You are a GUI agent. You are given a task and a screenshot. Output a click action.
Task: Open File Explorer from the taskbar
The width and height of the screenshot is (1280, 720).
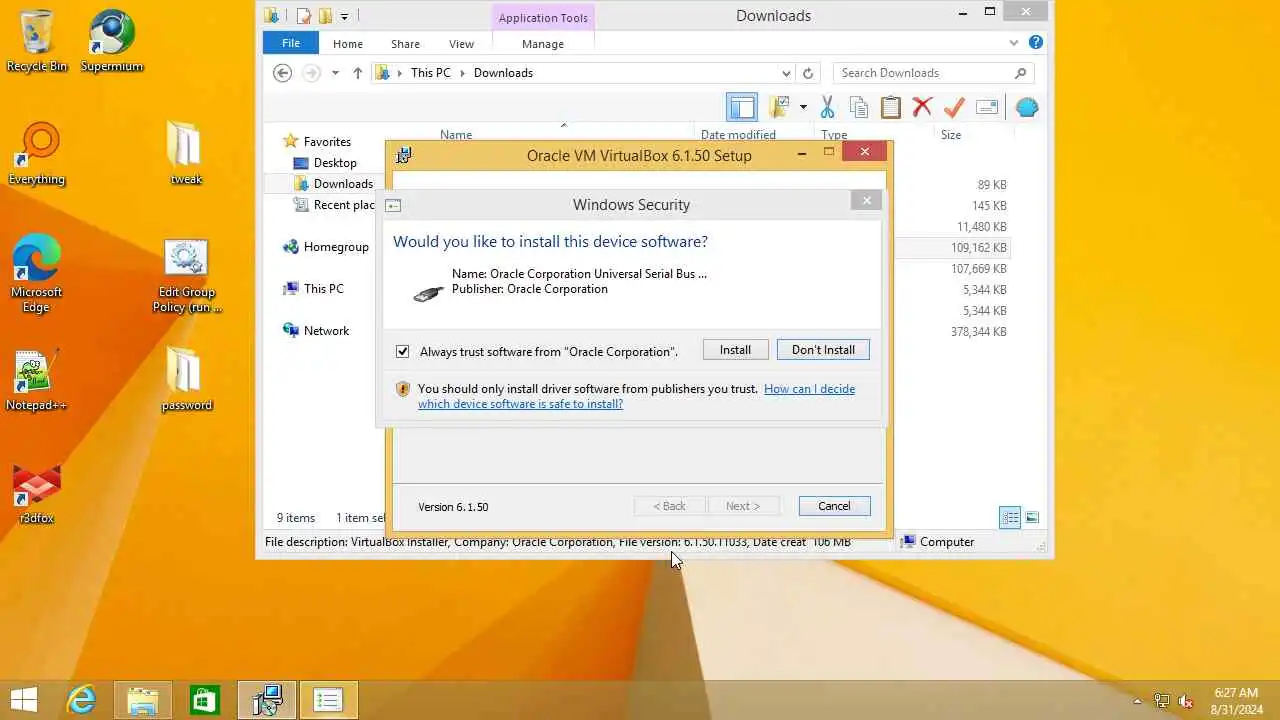click(142, 700)
